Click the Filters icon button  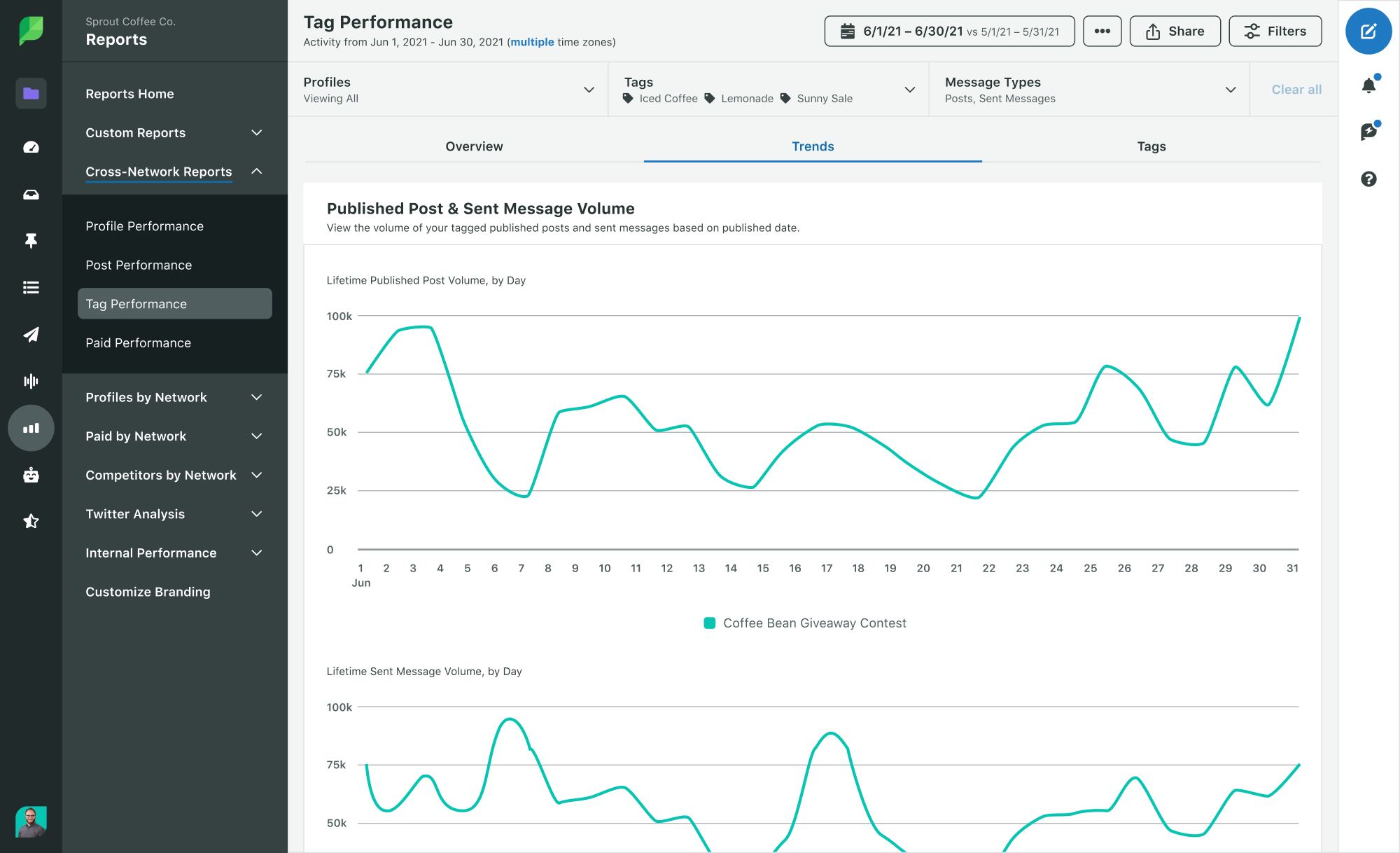(x=1276, y=30)
